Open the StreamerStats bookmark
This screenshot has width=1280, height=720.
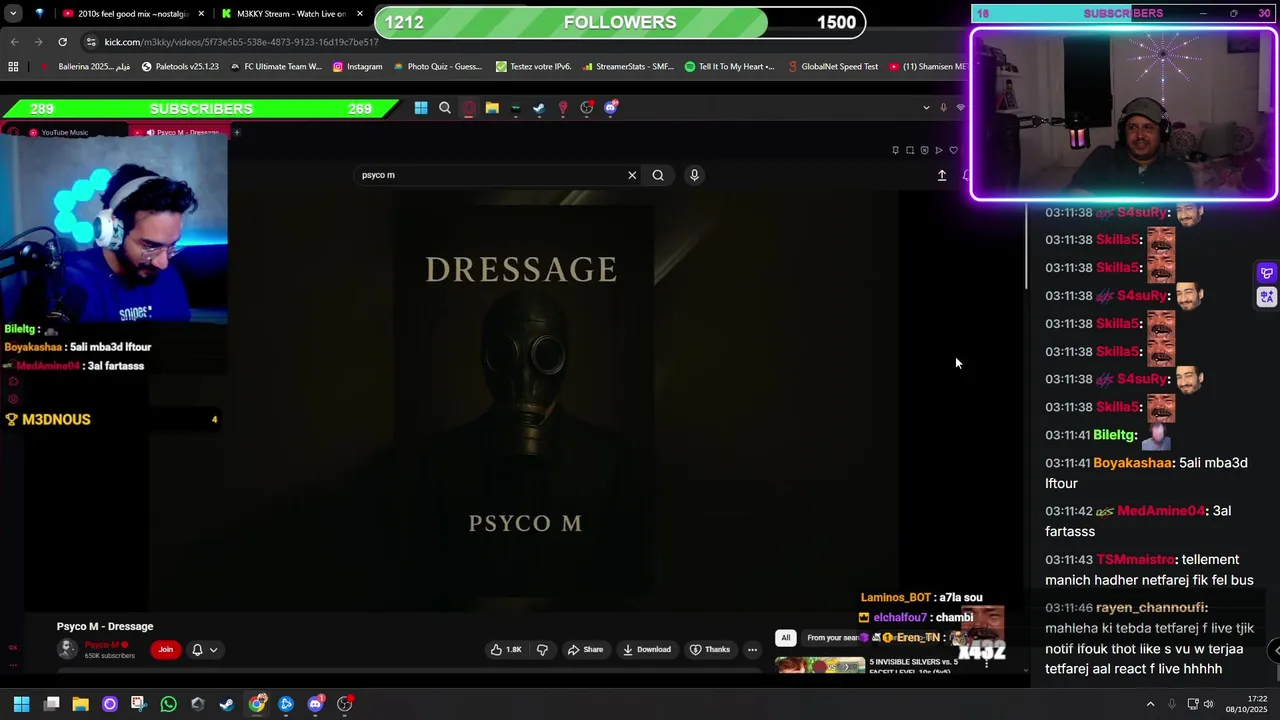tap(627, 67)
